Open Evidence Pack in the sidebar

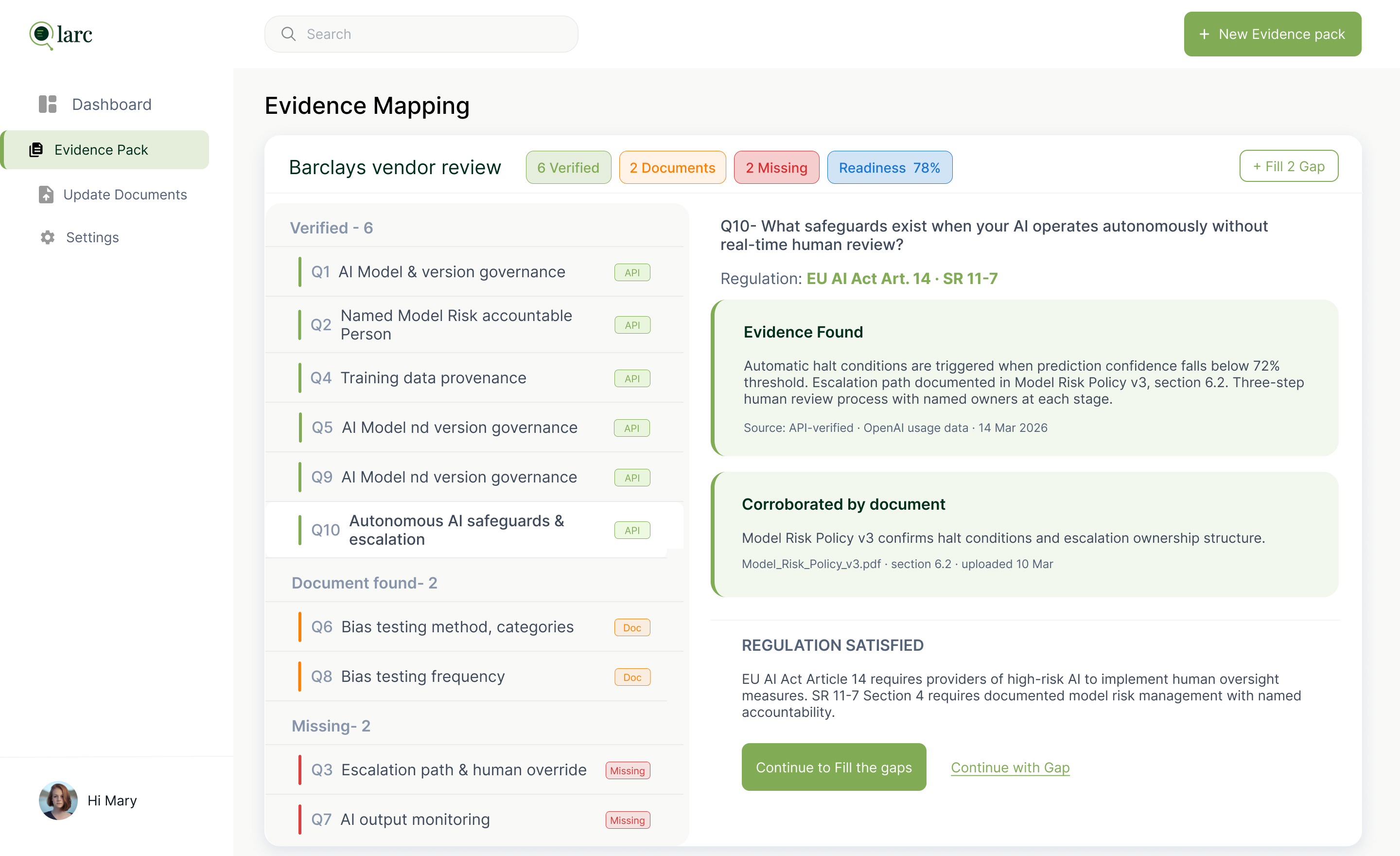tap(105, 149)
